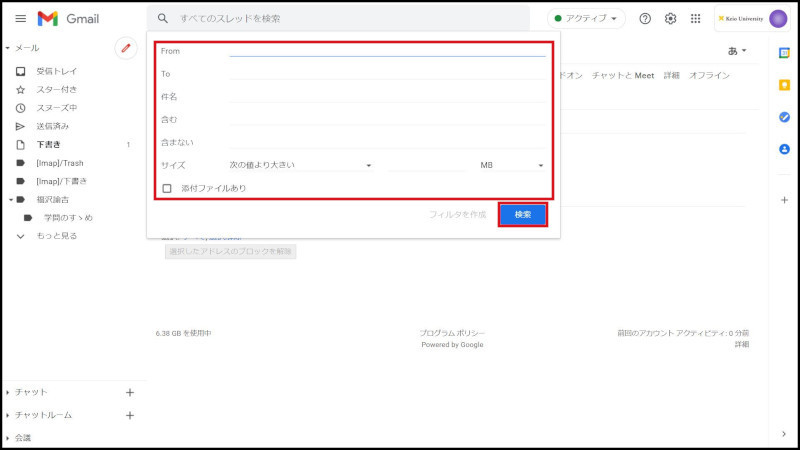800x450 pixels.
Task: Open Google Tasks in side panel
Action: pyautogui.click(x=784, y=117)
